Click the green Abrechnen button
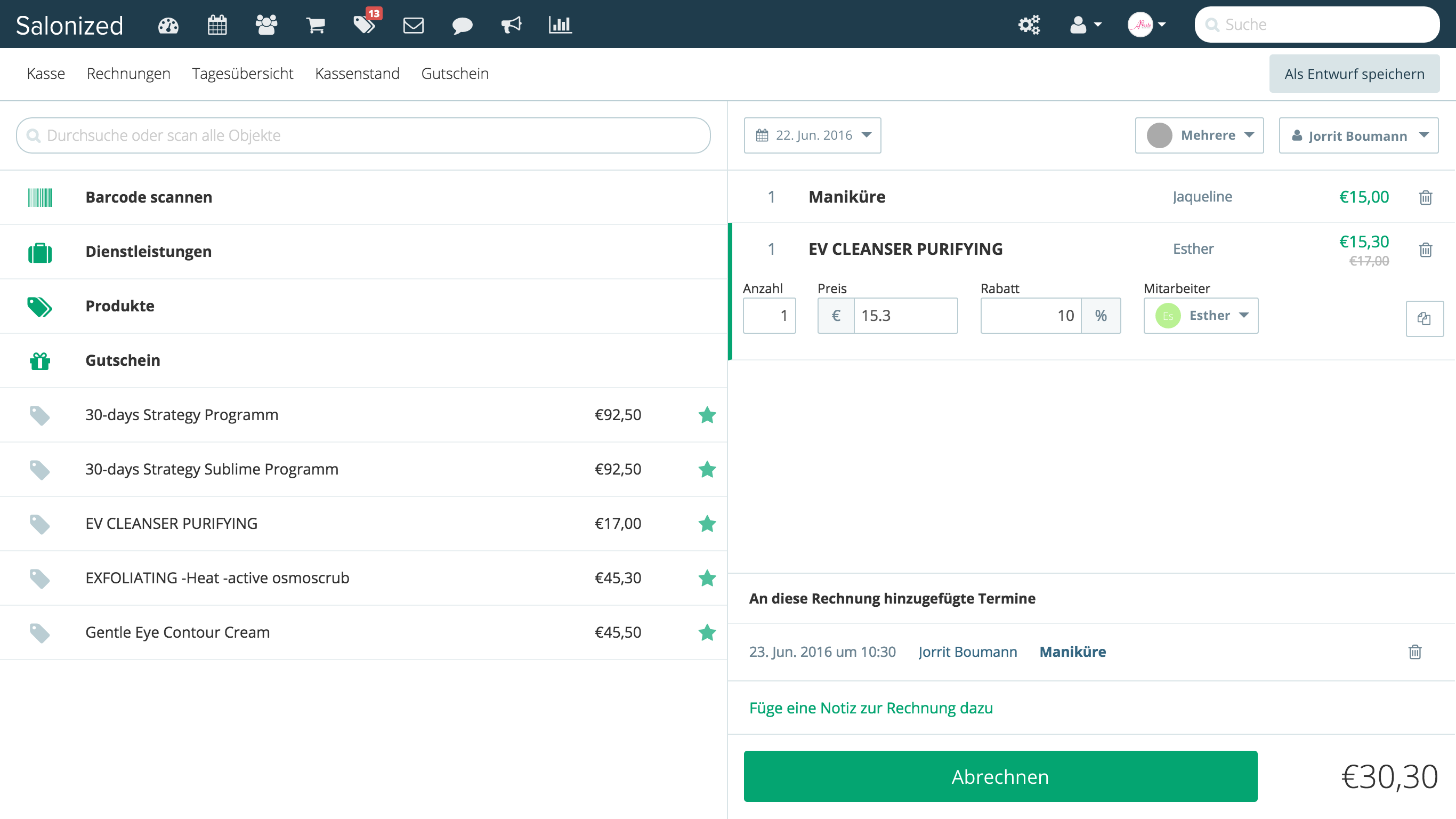 click(x=1000, y=776)
